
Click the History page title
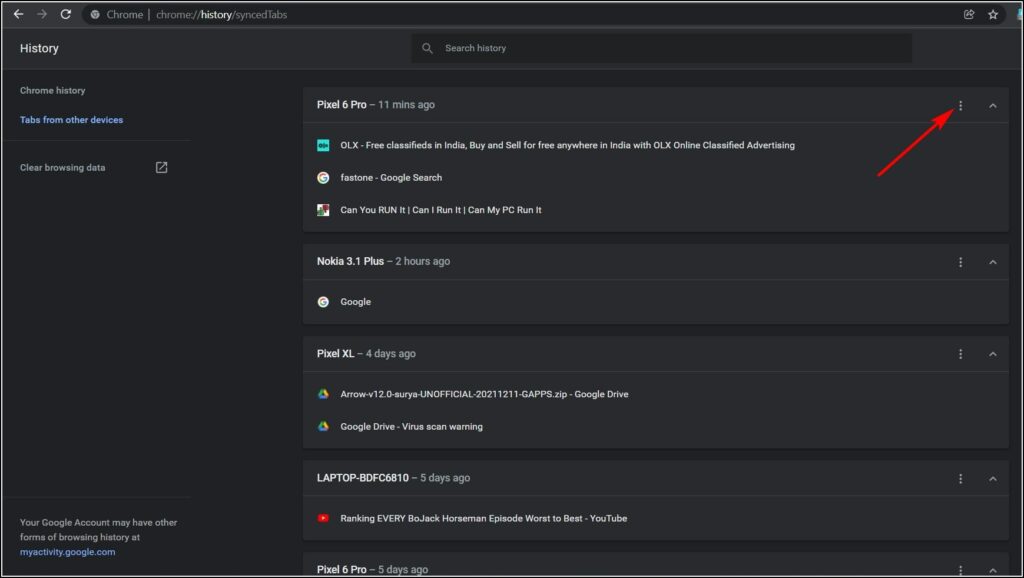click(x=39, y=48)
